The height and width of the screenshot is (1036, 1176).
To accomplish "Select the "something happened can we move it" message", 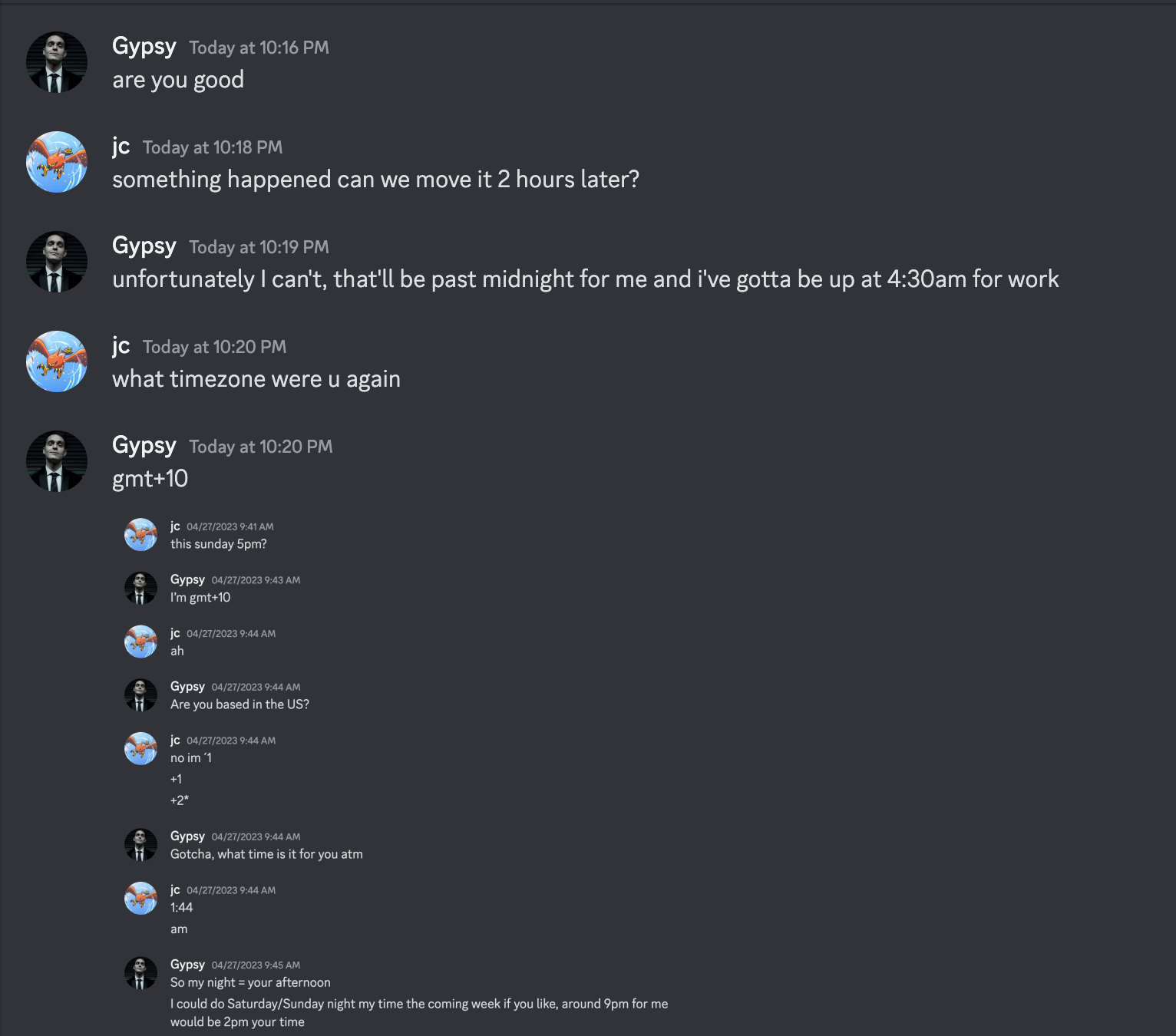I will point(375,180).
